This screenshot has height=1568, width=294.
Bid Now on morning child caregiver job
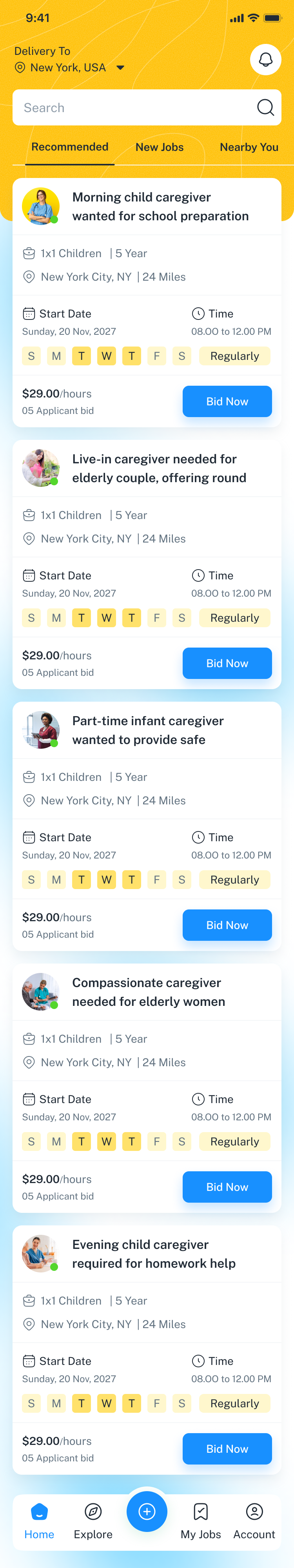tap(227, 402)
